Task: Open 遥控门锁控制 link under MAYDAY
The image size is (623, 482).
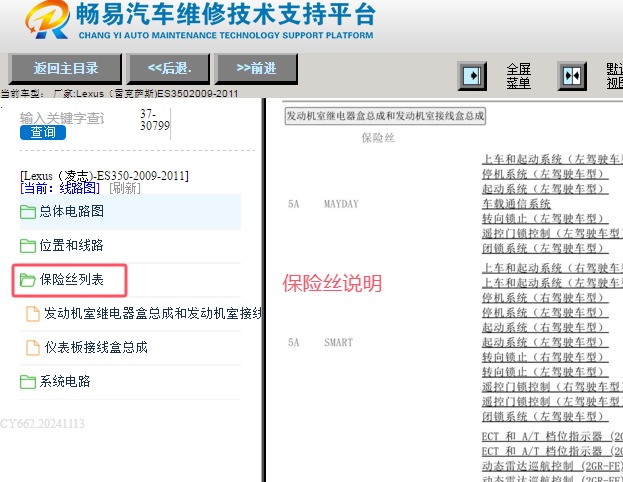Action: (x=552, y=233)
